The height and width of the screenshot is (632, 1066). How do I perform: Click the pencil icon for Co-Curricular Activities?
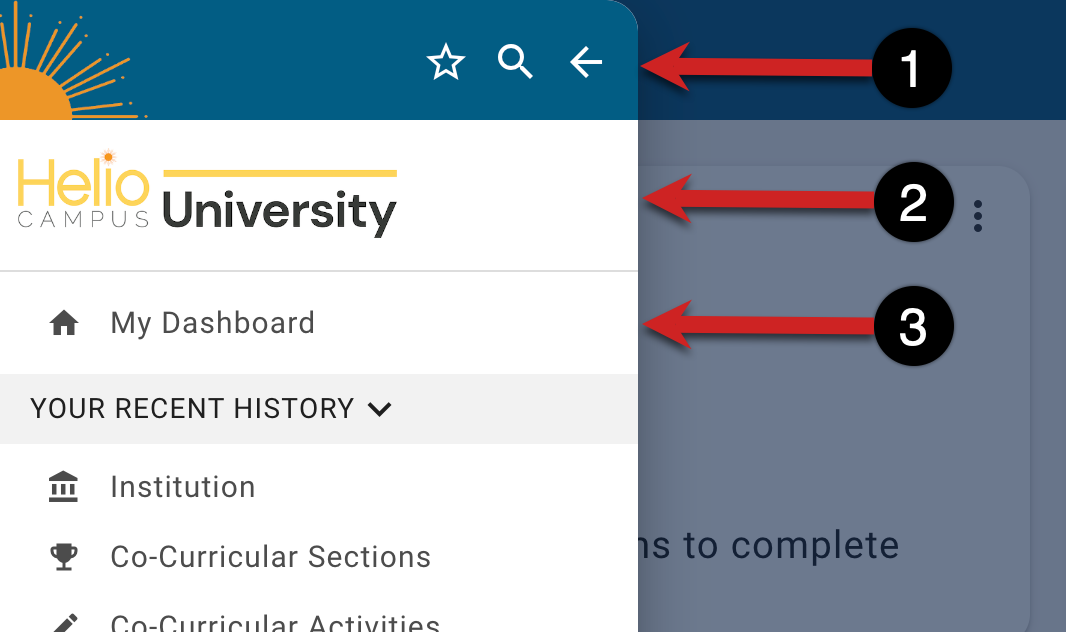click(x=64, y=623)
